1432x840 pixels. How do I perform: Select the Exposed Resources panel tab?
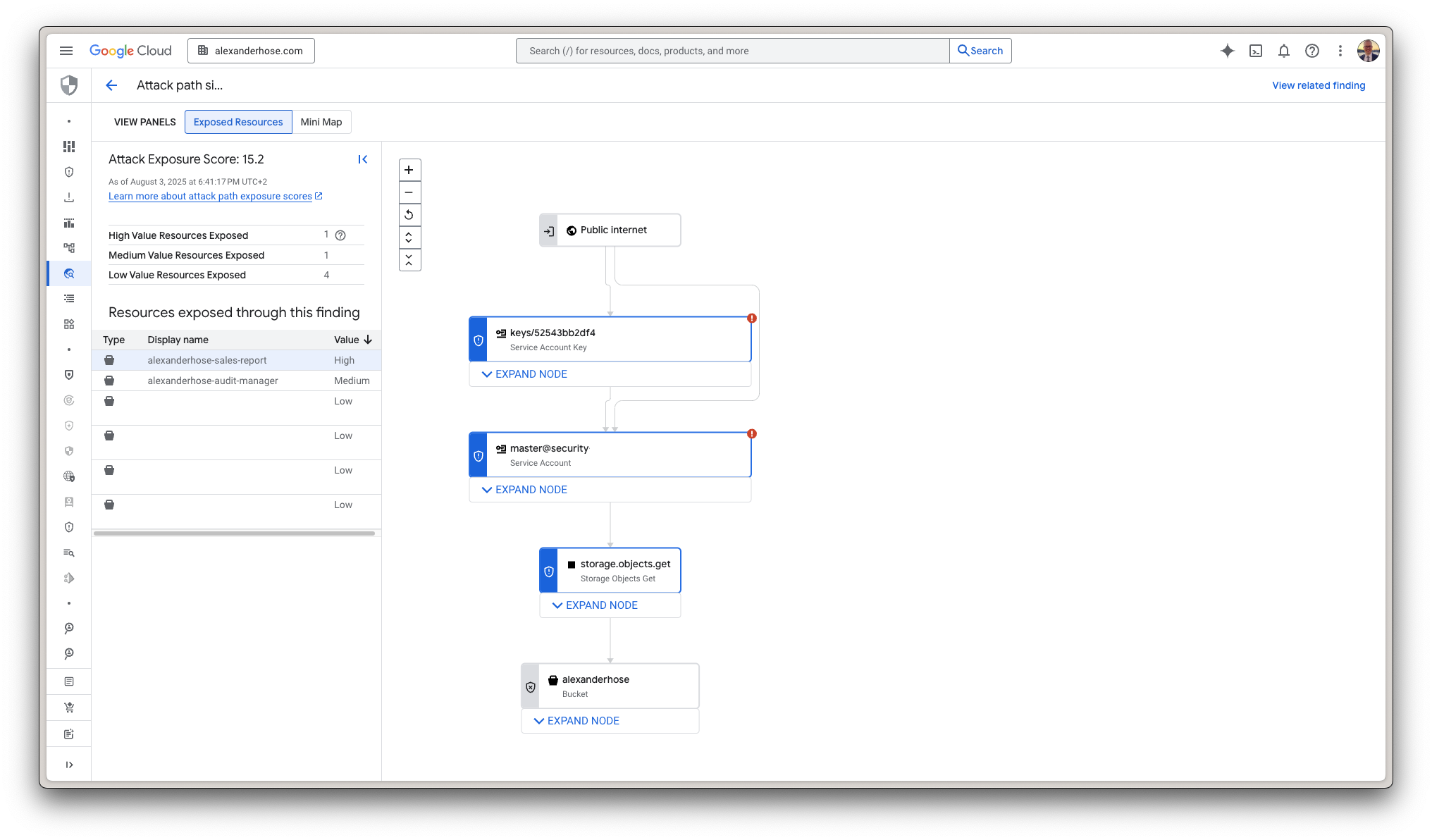[x=238, y=122]
